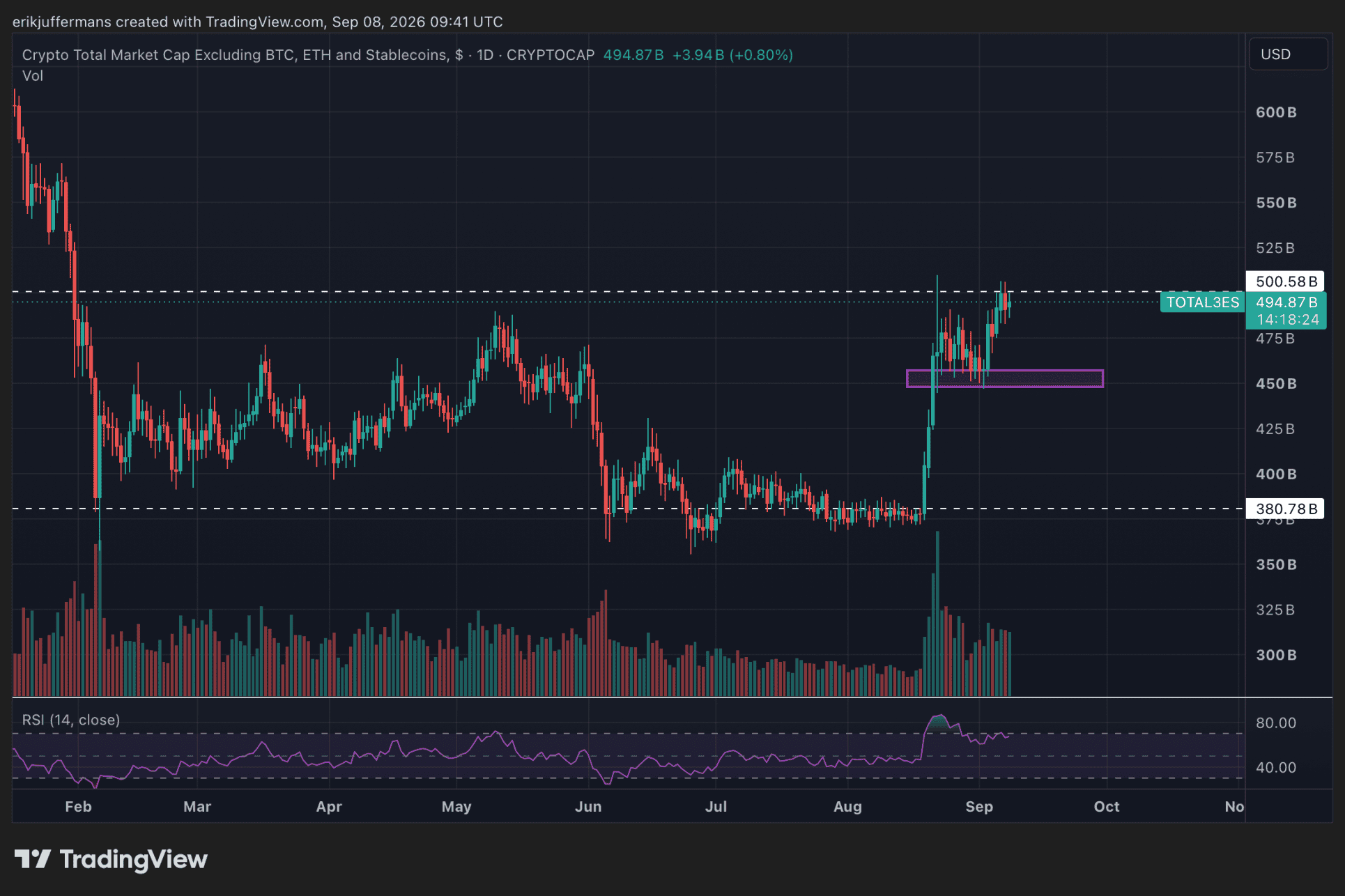Click the 550 B price axis label
This screenshot has height=896, width=1345.
pos(1276,203)
